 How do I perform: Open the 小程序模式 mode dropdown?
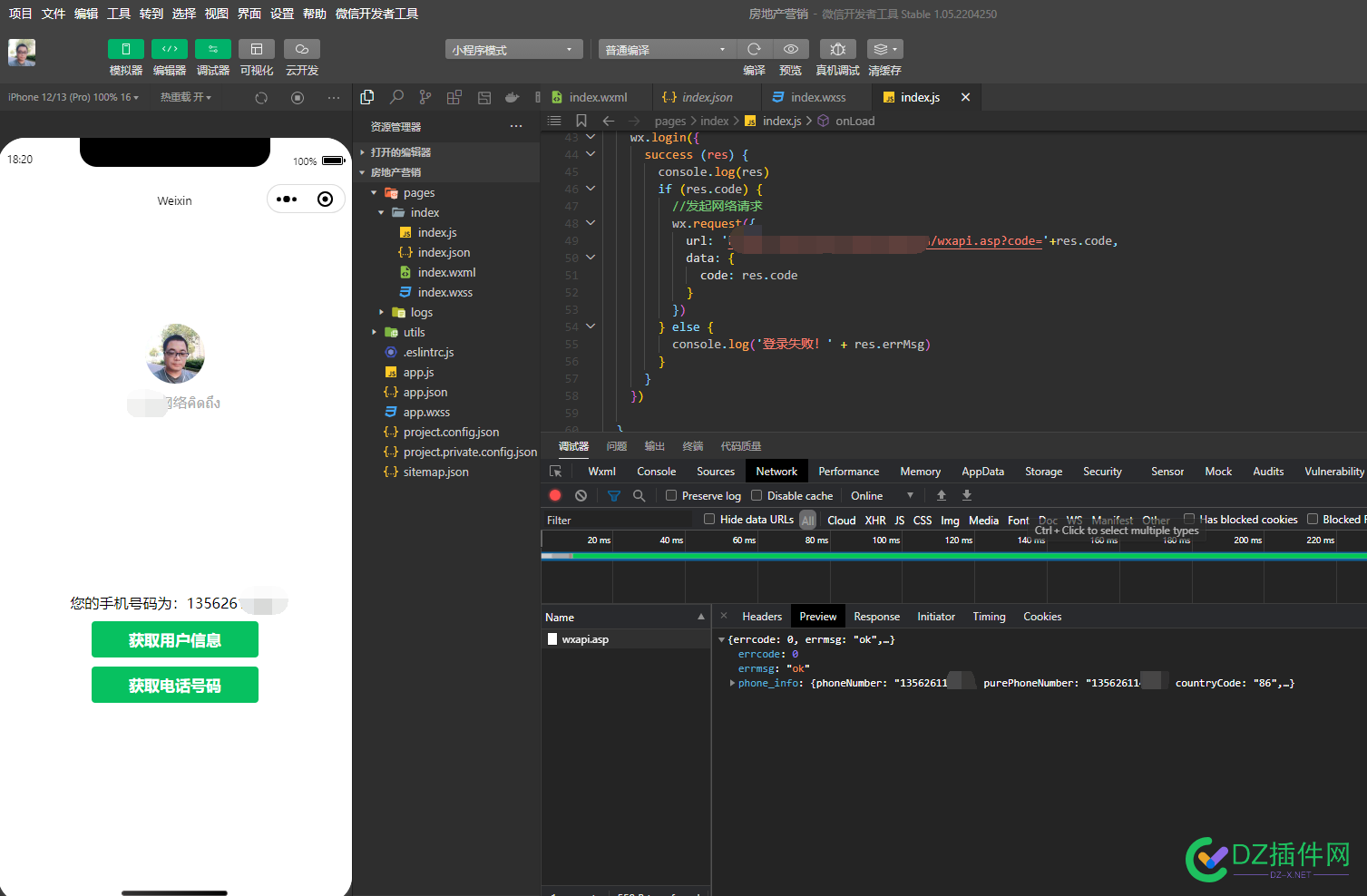pos(513,50)
